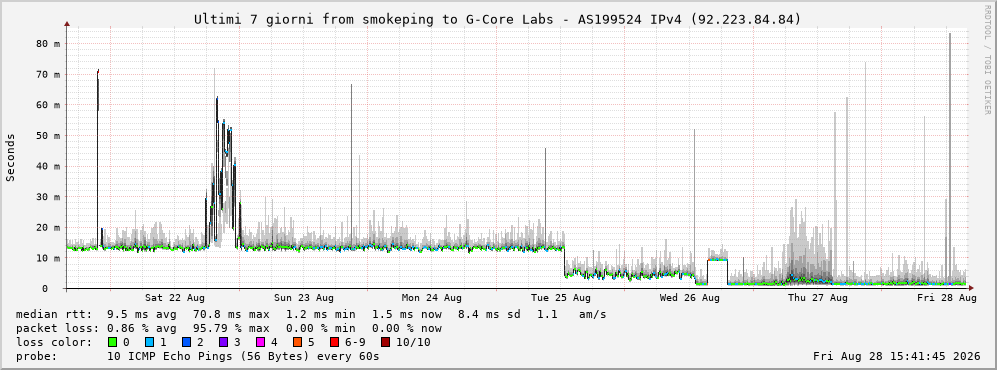This screenshot has height=370, width=997.
Task: Click the Thu 27 Aug axis label
Action: point(818,298)
